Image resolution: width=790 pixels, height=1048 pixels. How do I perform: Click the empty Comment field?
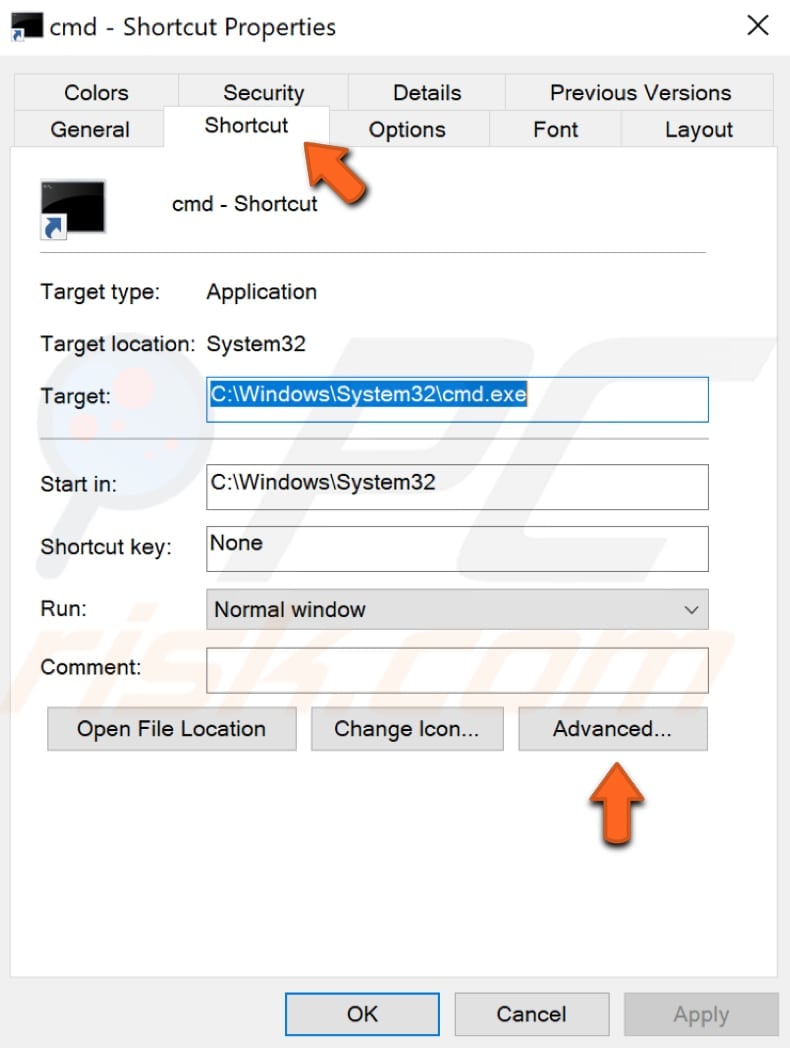(x=457, y=670)
